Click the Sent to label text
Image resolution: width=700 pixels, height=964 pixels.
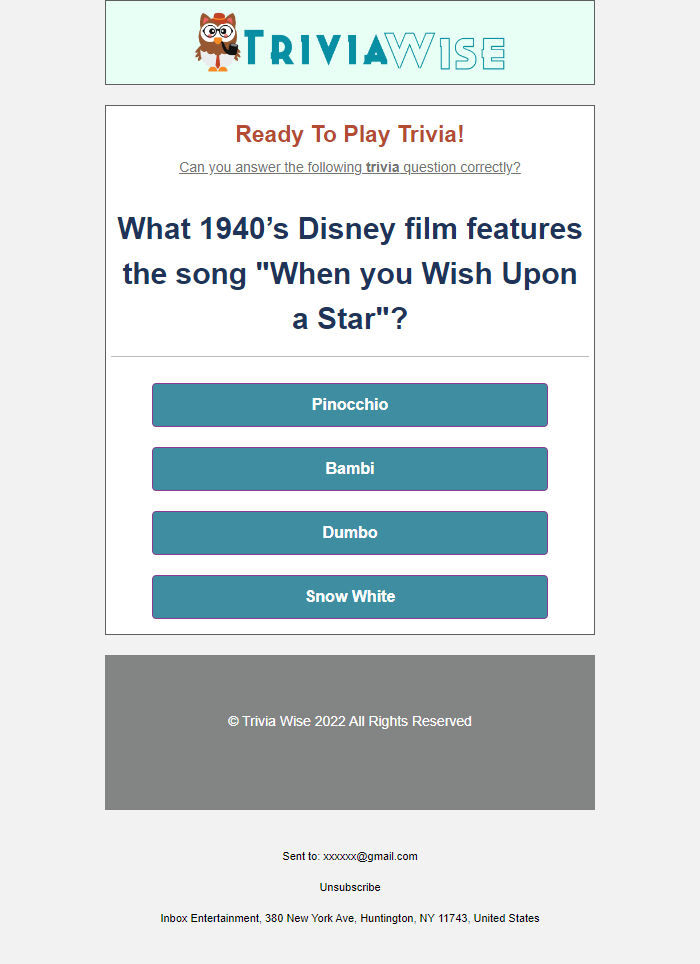(300, 856)
